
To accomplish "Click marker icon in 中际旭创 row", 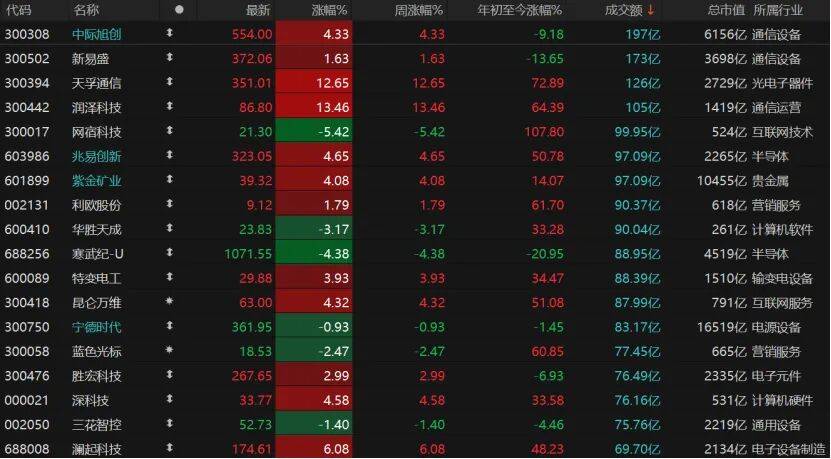I will pos(170,33).
